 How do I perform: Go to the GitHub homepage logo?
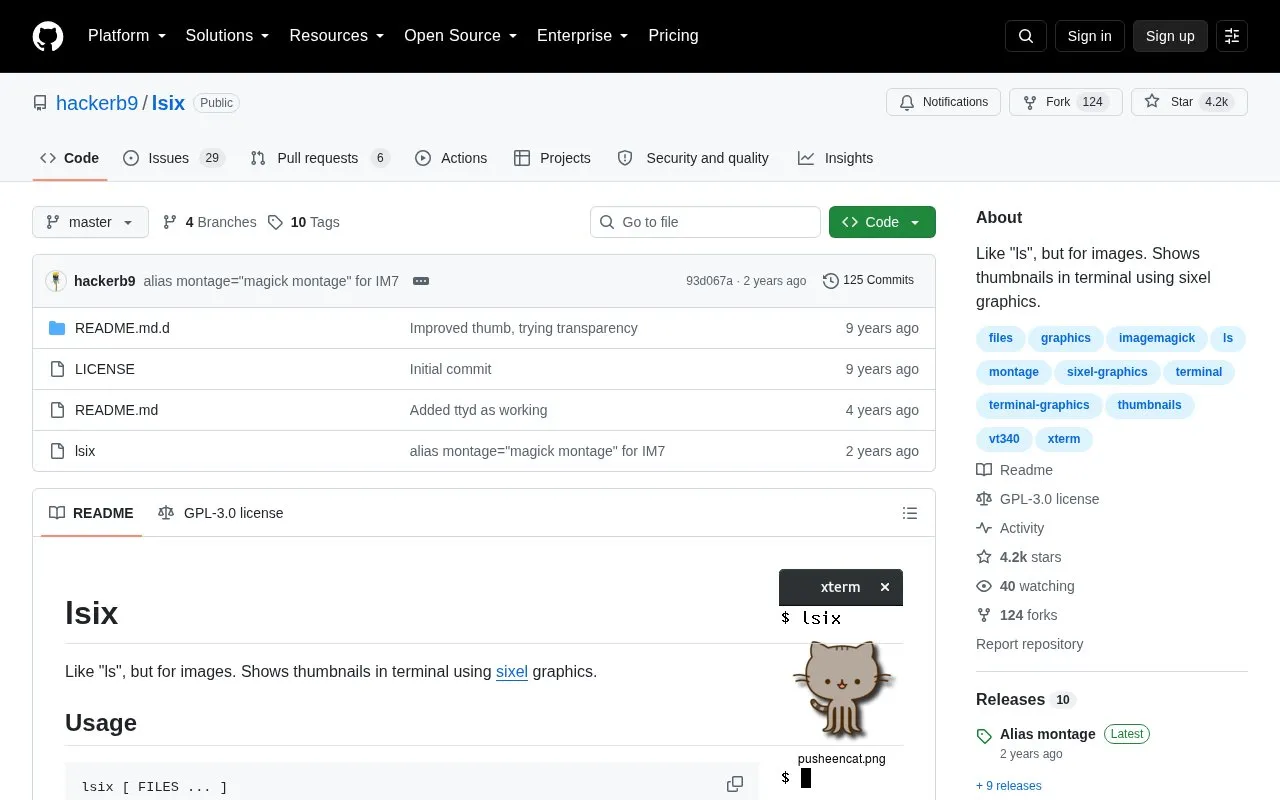click(x=48, y=36)
